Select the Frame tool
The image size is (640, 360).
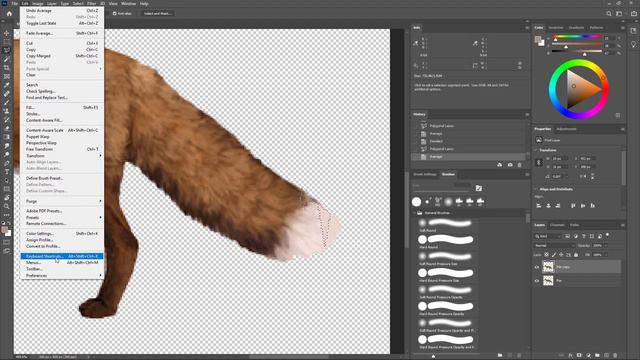7,76
